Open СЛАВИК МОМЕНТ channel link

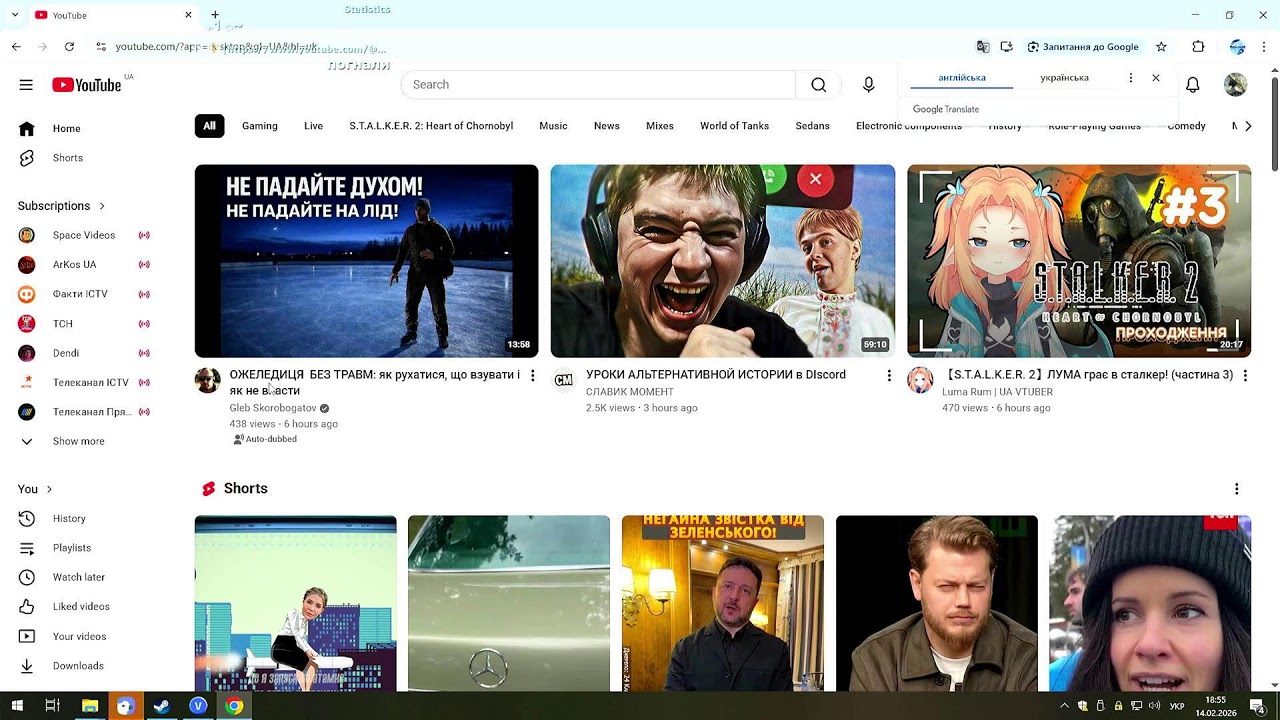tap(629, 392)
